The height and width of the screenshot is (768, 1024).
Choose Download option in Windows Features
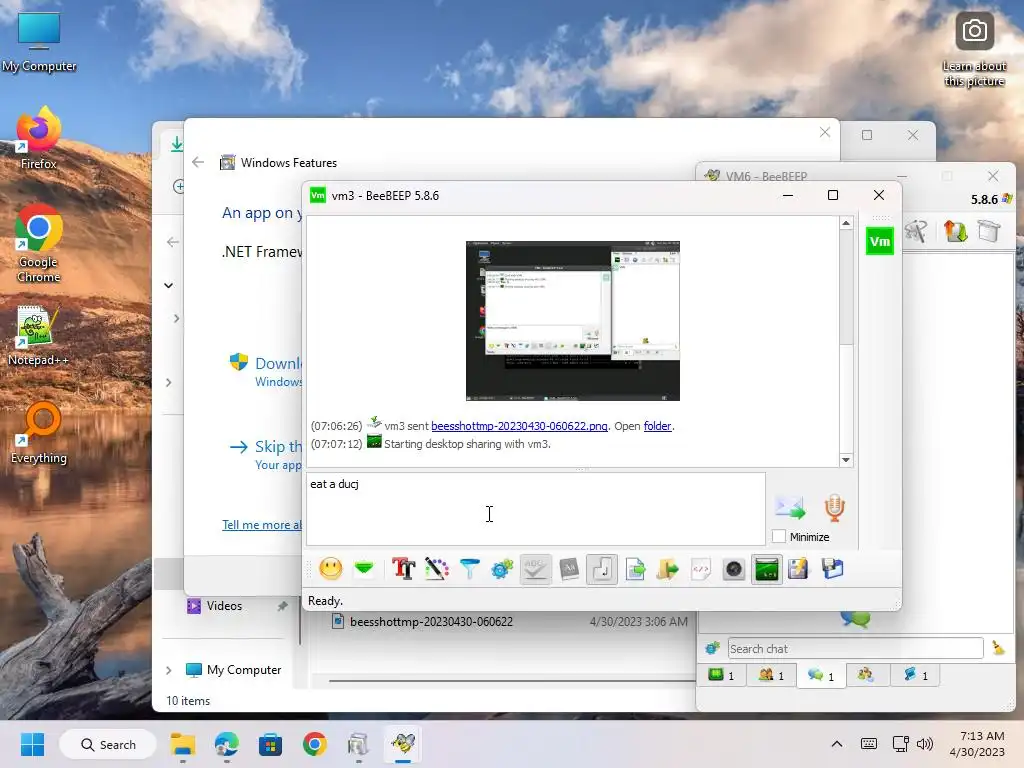tap(266, 371)
